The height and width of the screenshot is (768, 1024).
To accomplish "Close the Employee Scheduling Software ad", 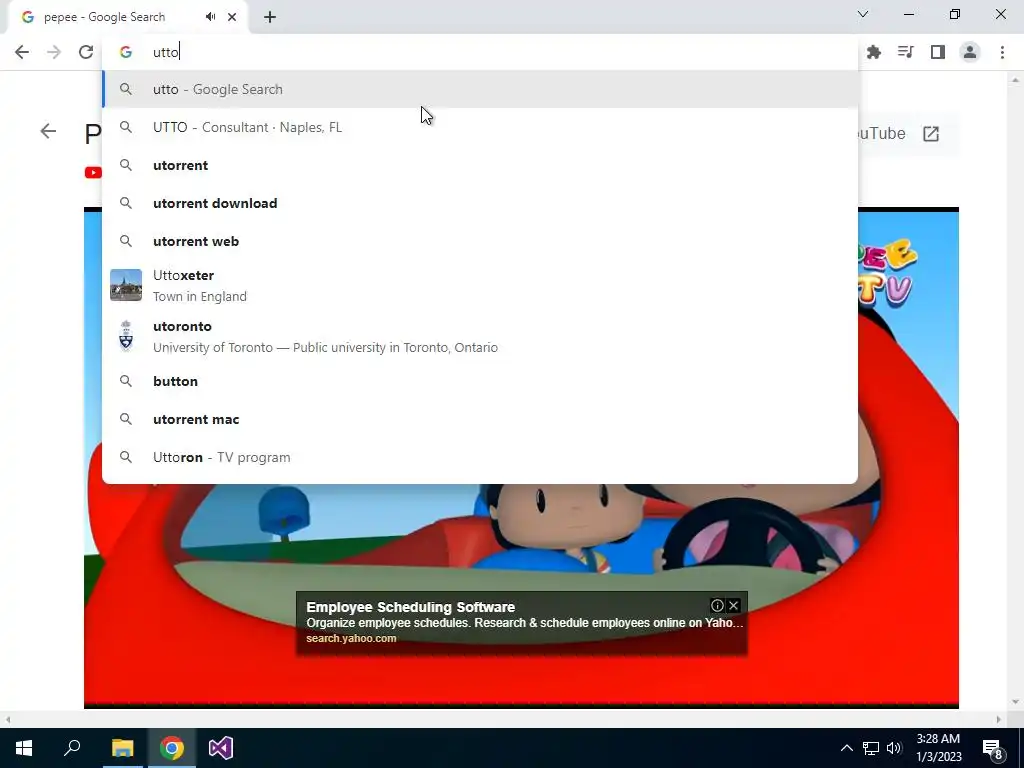I will (x=733, y=605).
